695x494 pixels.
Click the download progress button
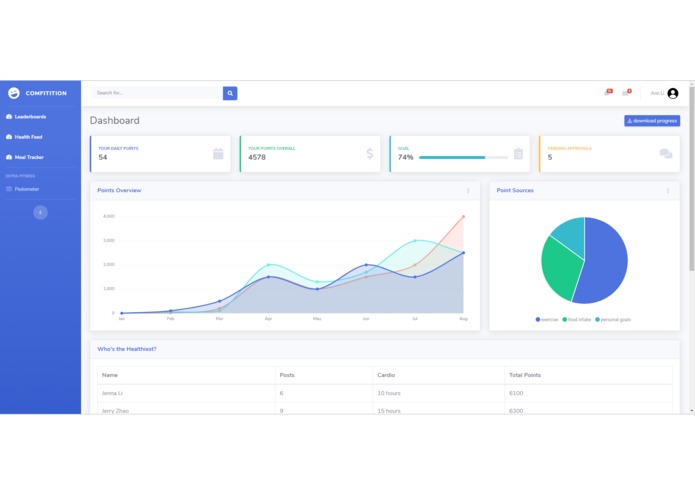tap(652, 121)
